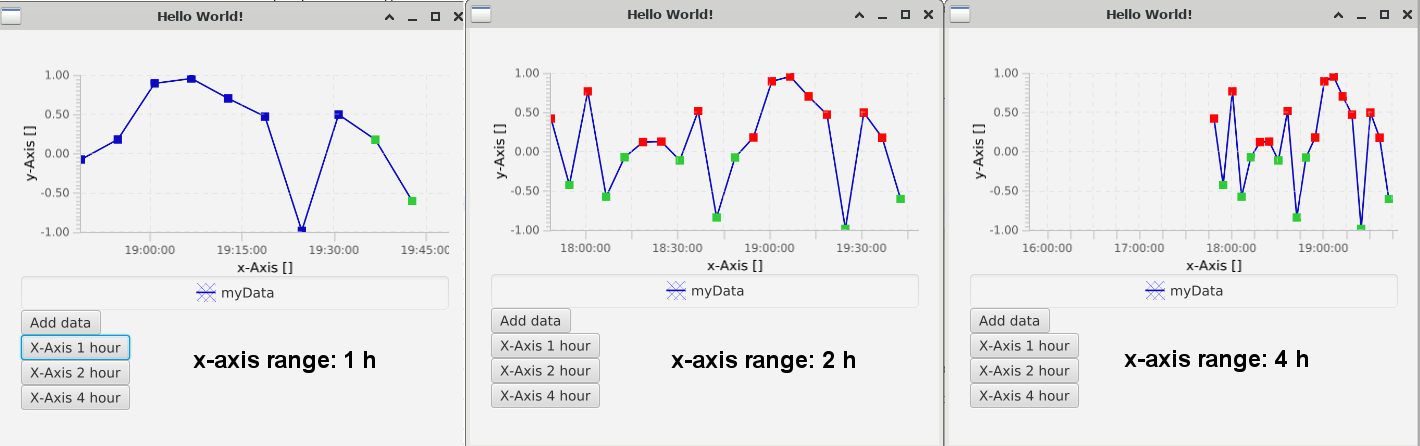Select X-Axis 2 hour in the right window
The image size is (1420, 446).
click(1024, 370)
